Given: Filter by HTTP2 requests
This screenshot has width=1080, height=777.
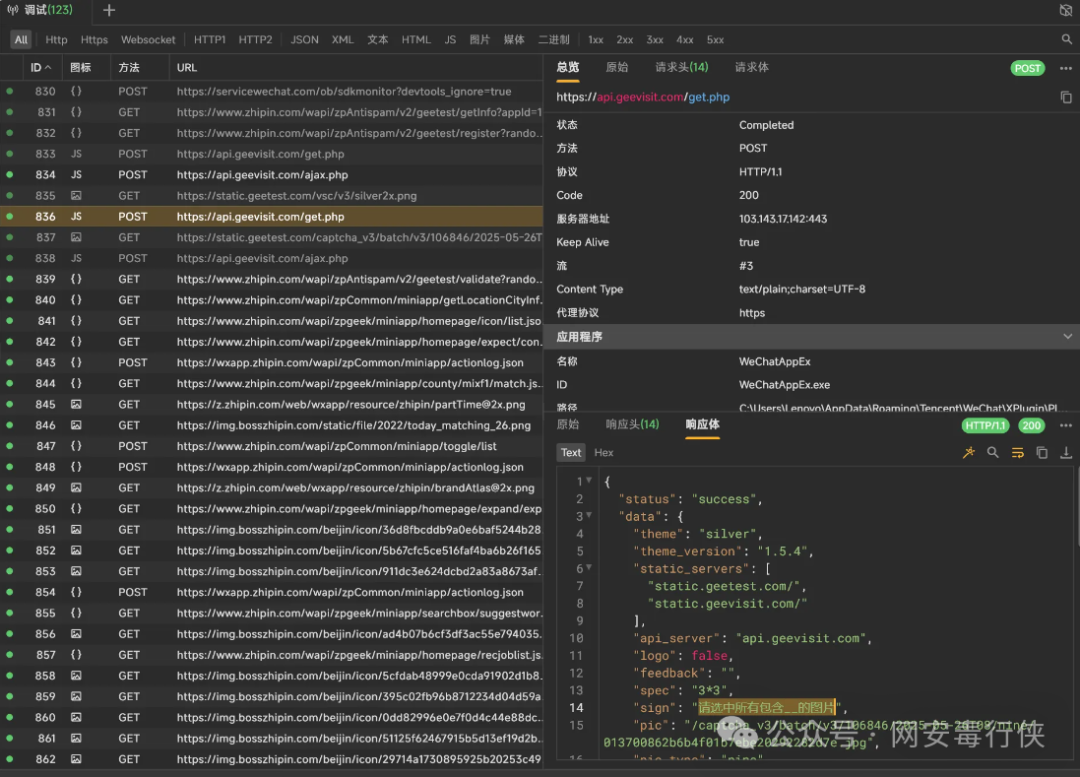Looking at the screenshot, I should tap(256, 39).
